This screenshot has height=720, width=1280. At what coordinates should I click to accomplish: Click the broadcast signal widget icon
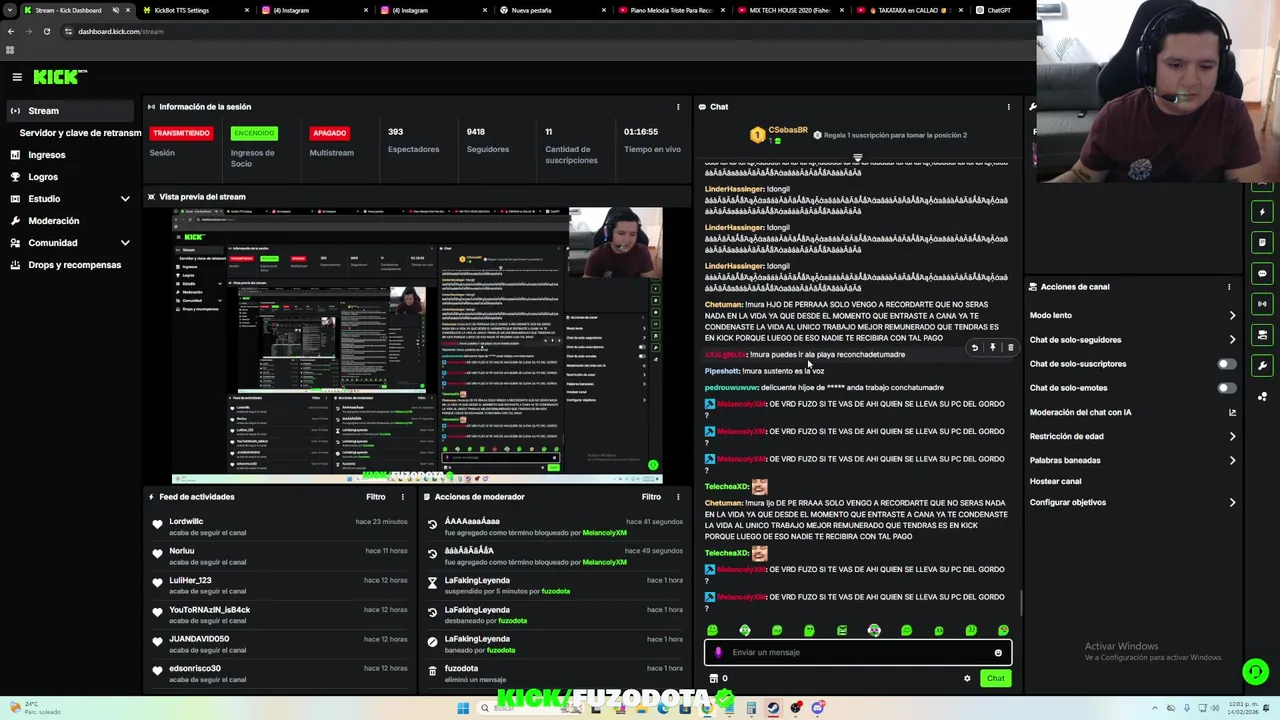pos(1262,304)
